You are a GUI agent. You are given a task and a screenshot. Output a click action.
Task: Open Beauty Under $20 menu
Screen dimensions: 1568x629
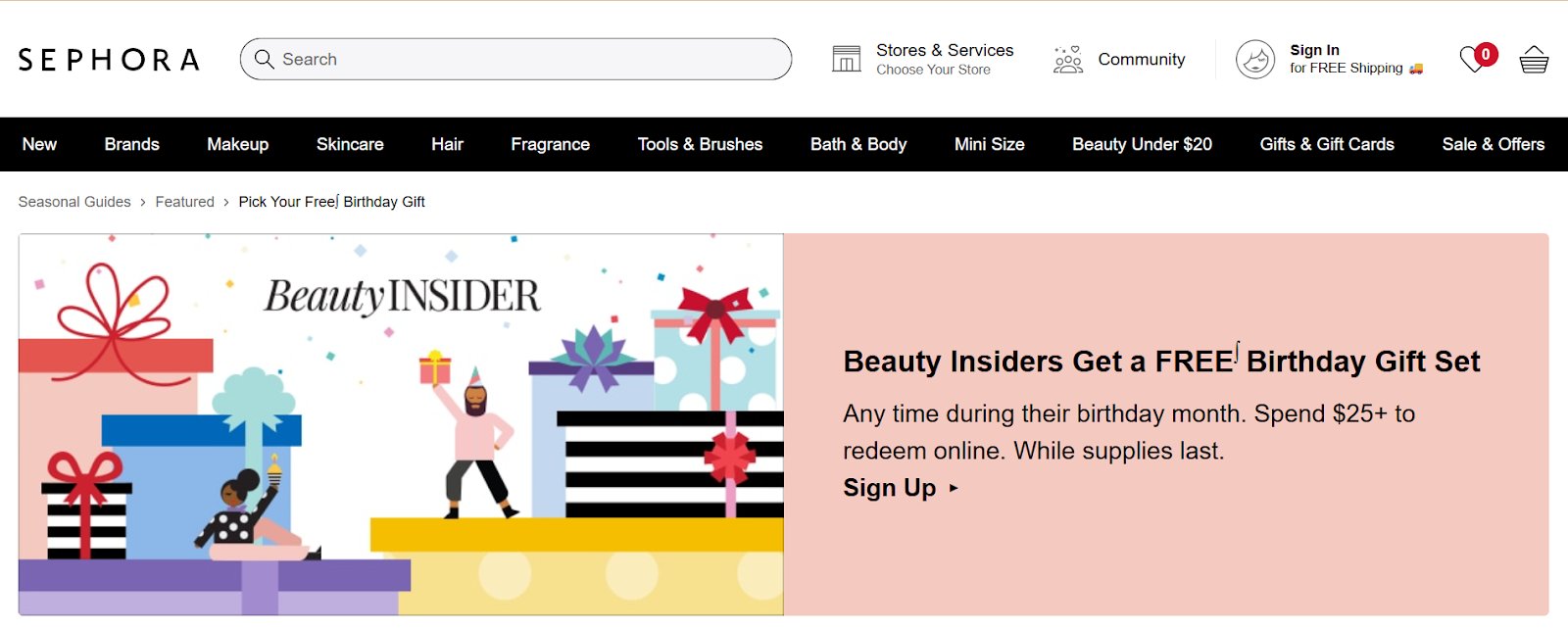(x=1142, y=144)
